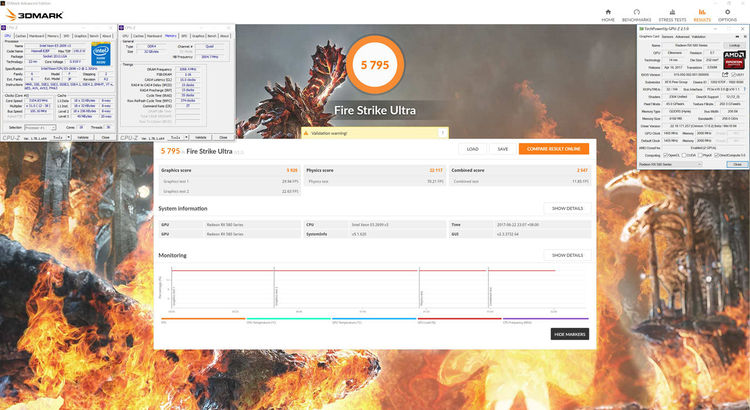The width and height of the screenshot is (750, 410).
Task: Click the SAVE button
Action: coord(503,149)
